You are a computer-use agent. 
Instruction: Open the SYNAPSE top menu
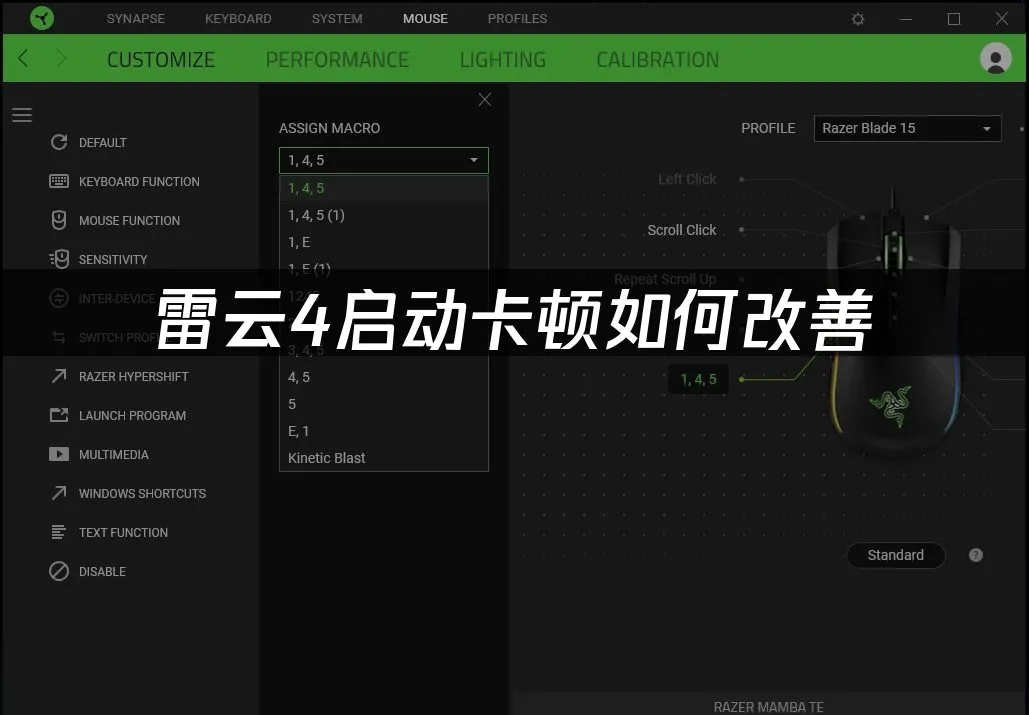click(136, 18)
